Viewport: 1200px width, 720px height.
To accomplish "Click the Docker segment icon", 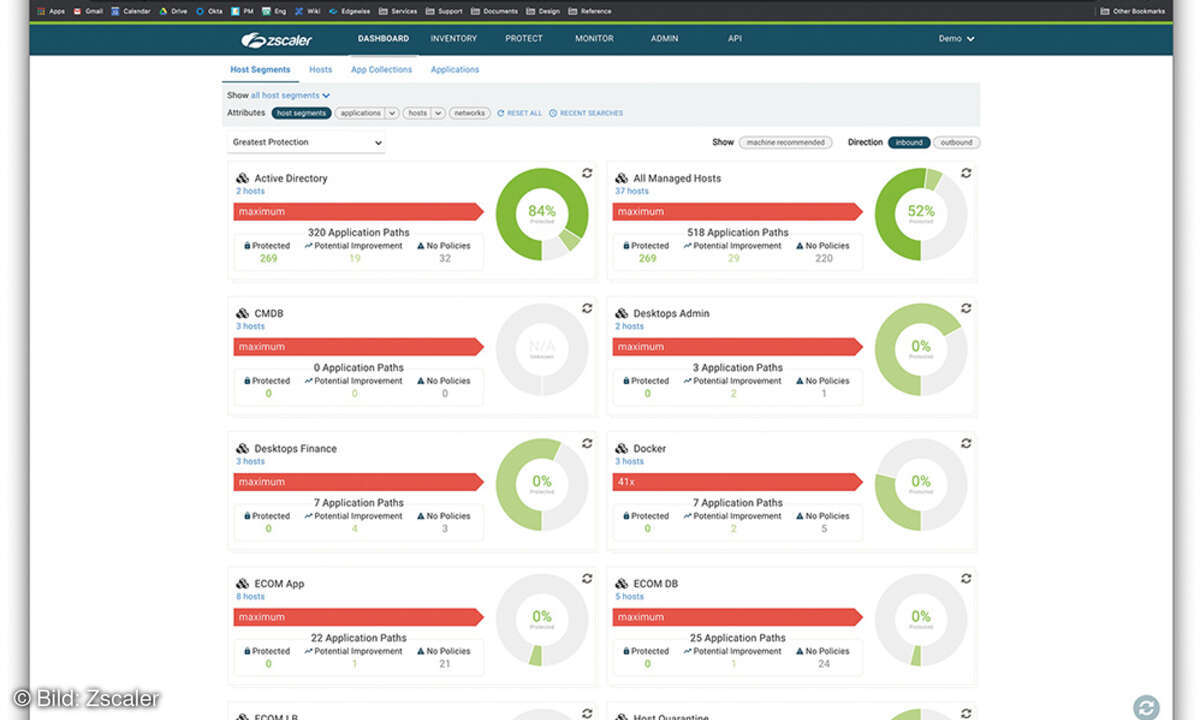I will (621, 448).
